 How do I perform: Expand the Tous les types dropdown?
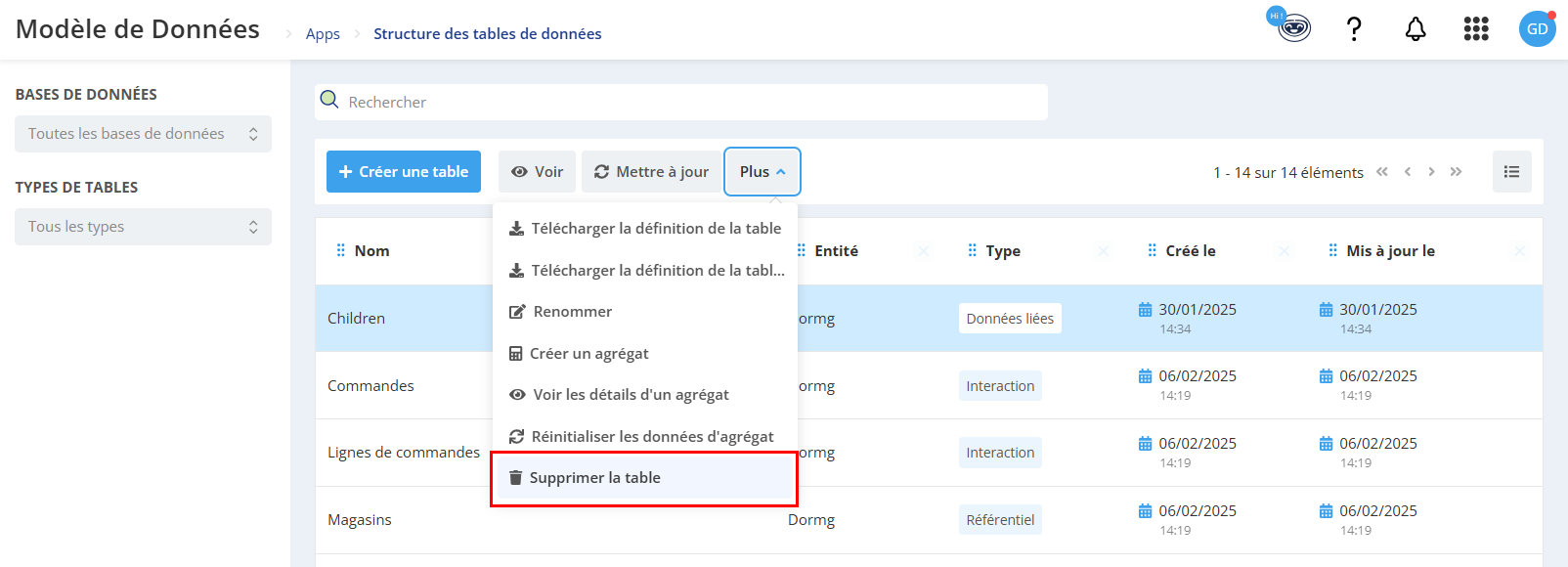click(143, 227)
